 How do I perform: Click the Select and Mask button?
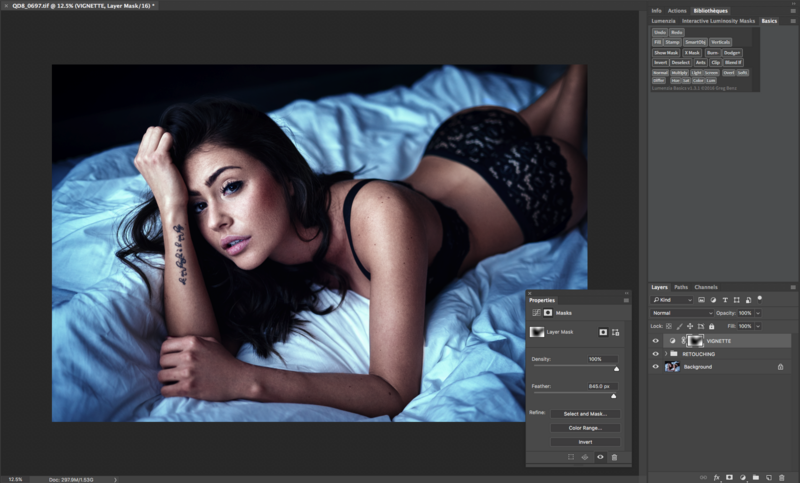click(x=585, y=413)
